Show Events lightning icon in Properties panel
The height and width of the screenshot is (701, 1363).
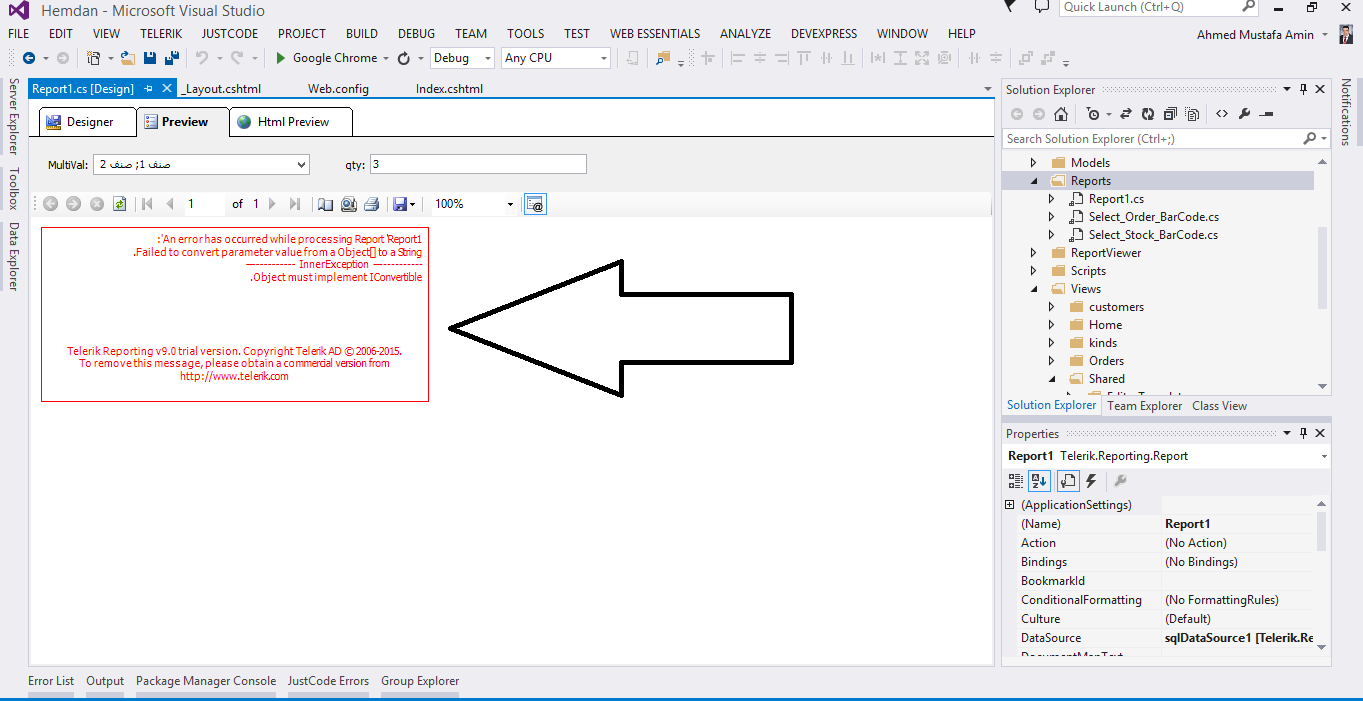pyautogui.click(x=1092, y=481)
